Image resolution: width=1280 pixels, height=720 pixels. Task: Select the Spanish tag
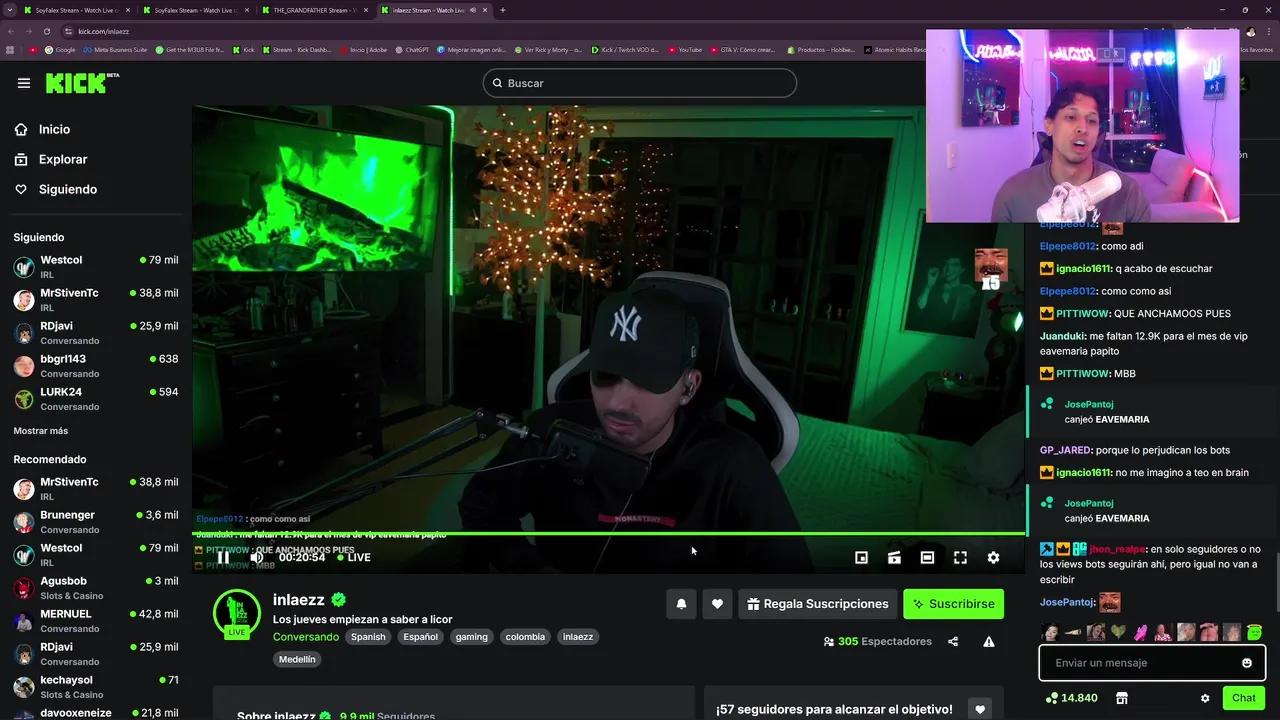[368, 637]
